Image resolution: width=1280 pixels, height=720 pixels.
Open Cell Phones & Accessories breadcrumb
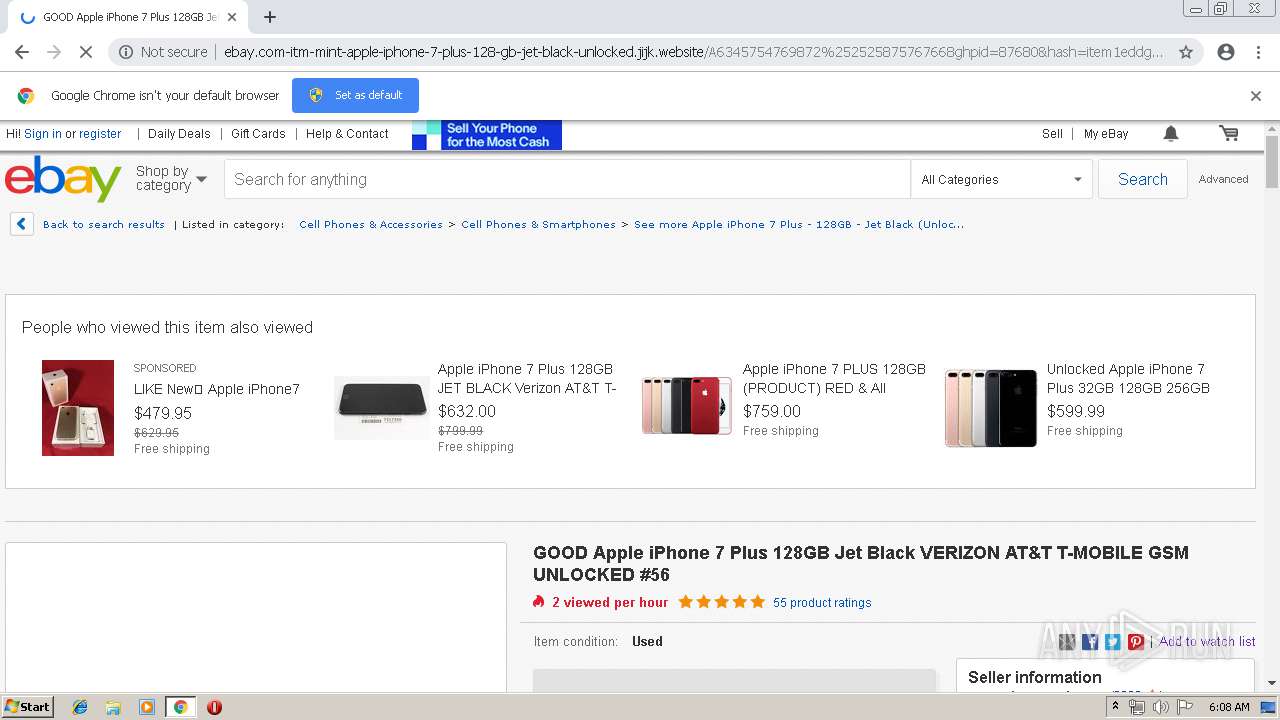tap(371, 225)
